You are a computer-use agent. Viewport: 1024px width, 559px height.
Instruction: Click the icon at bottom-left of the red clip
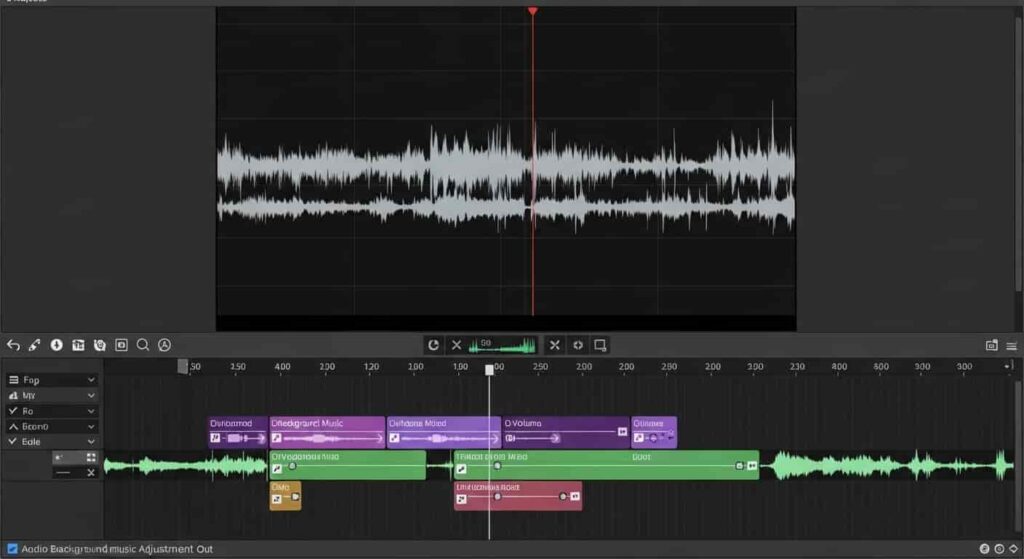tap(461, 499)
